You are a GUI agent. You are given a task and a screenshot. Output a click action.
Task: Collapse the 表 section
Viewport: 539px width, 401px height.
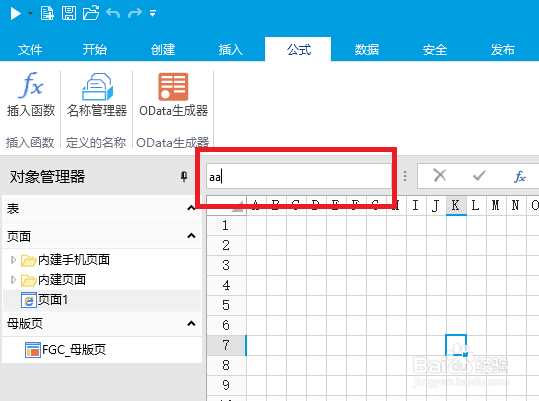click(191, 208)
